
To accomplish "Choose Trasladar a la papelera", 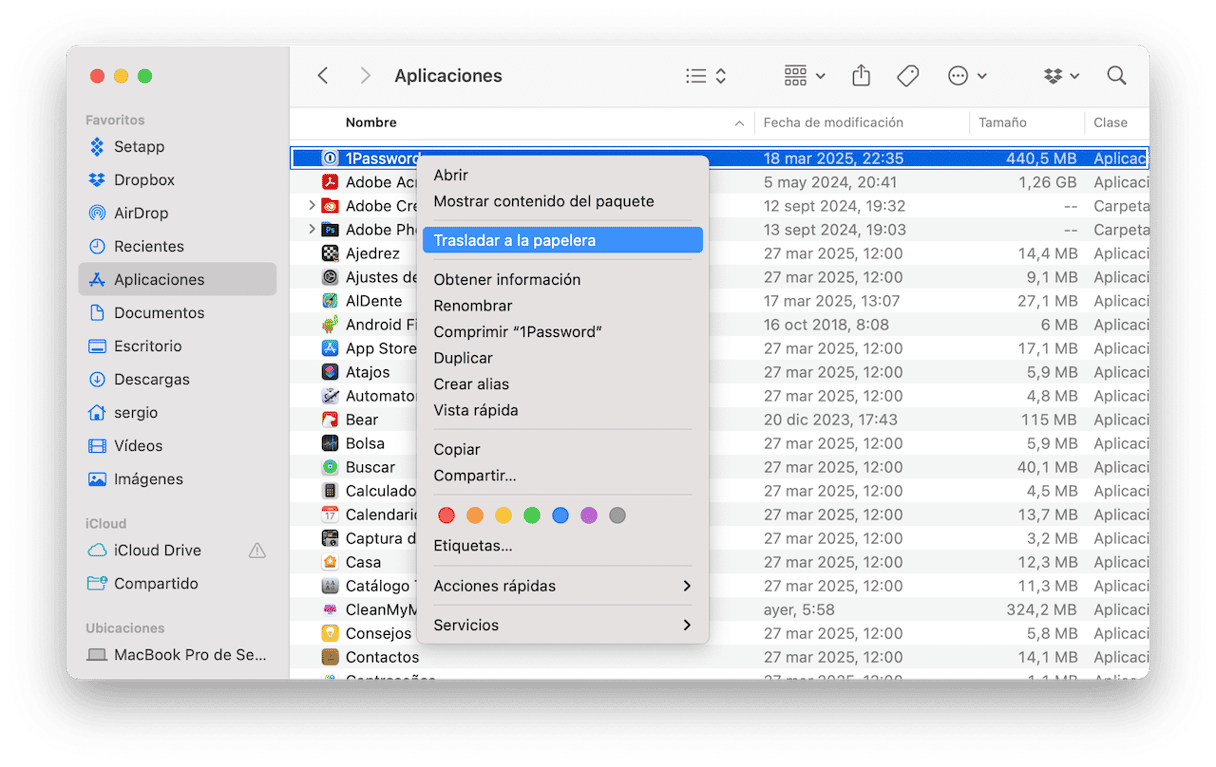I will 563,240.
